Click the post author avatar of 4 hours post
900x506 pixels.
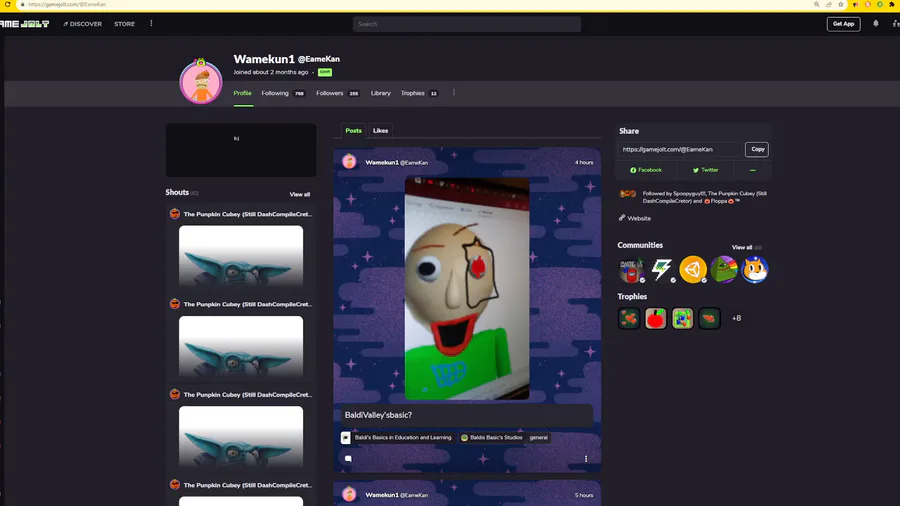click(x=350, y=162)
